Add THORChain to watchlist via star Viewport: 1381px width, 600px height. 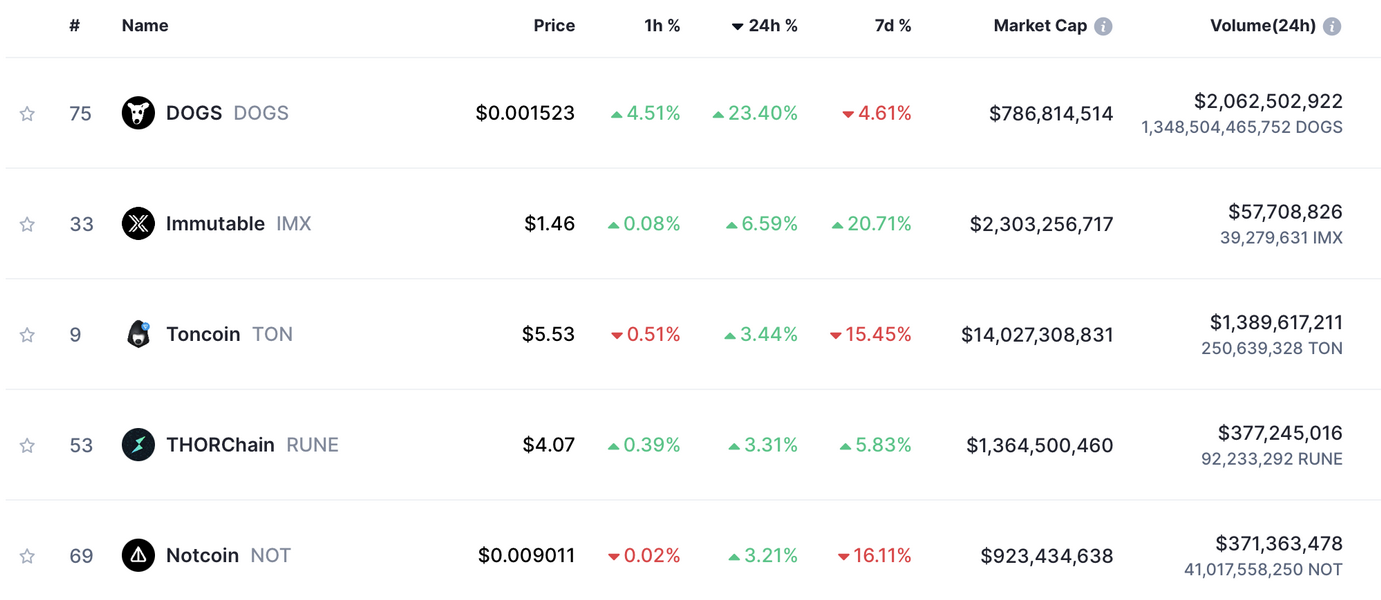(27, 445)
